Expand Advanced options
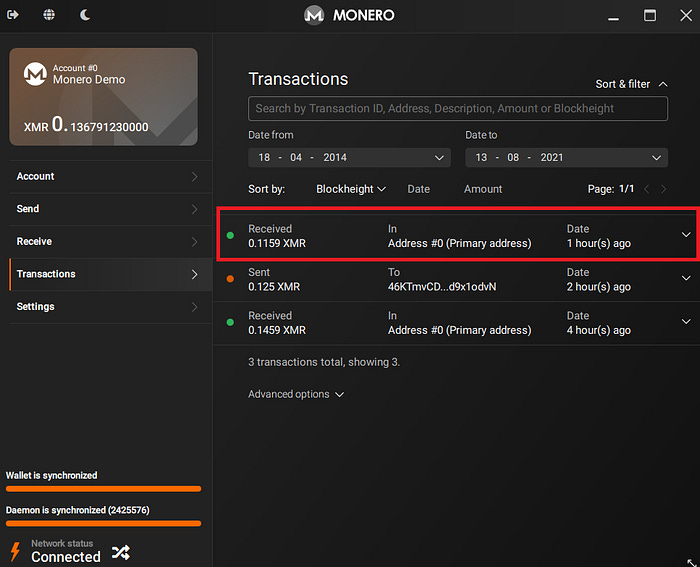The image size is (700, 567). coord(296,394)
